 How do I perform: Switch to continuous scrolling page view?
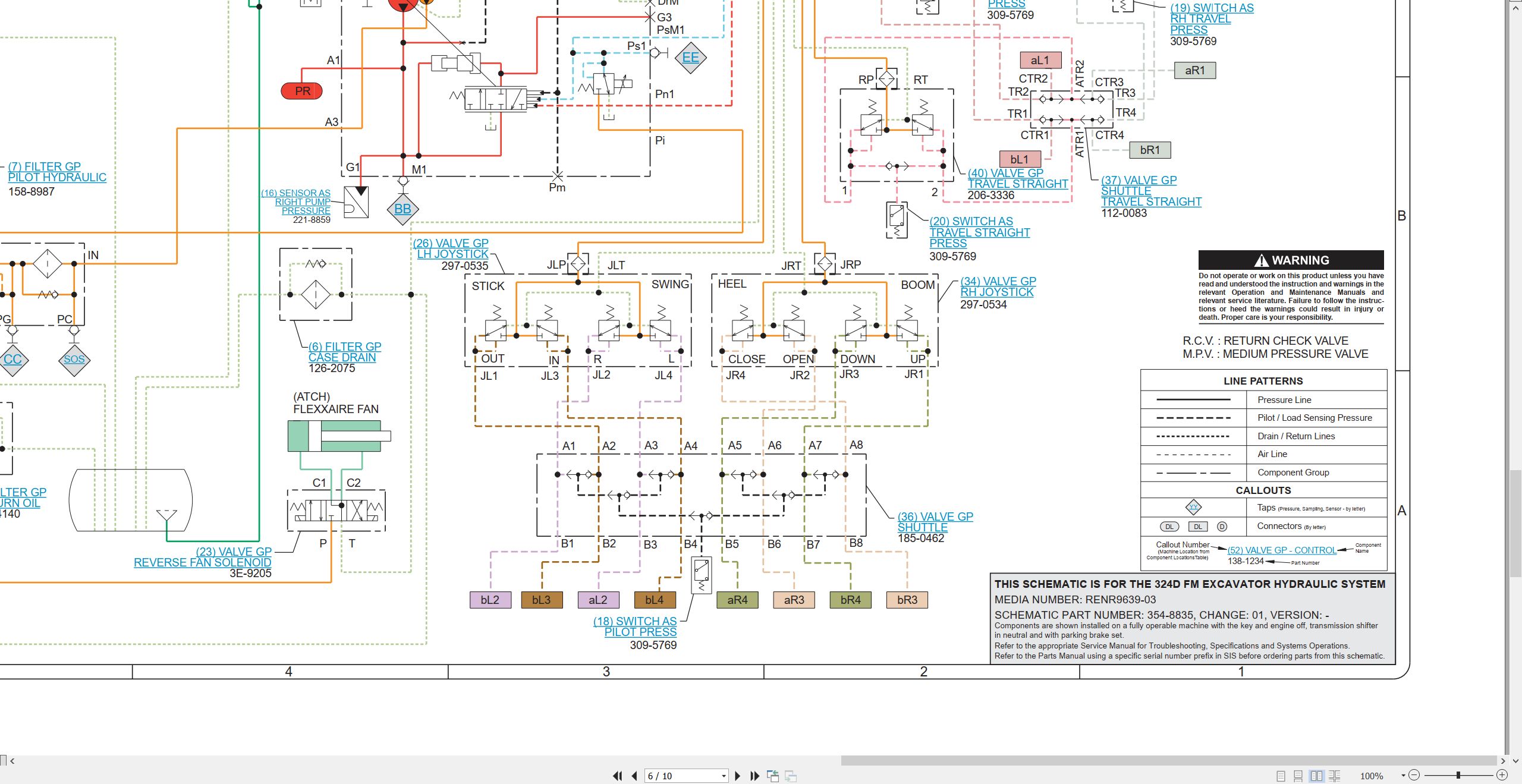[1298, 776]
